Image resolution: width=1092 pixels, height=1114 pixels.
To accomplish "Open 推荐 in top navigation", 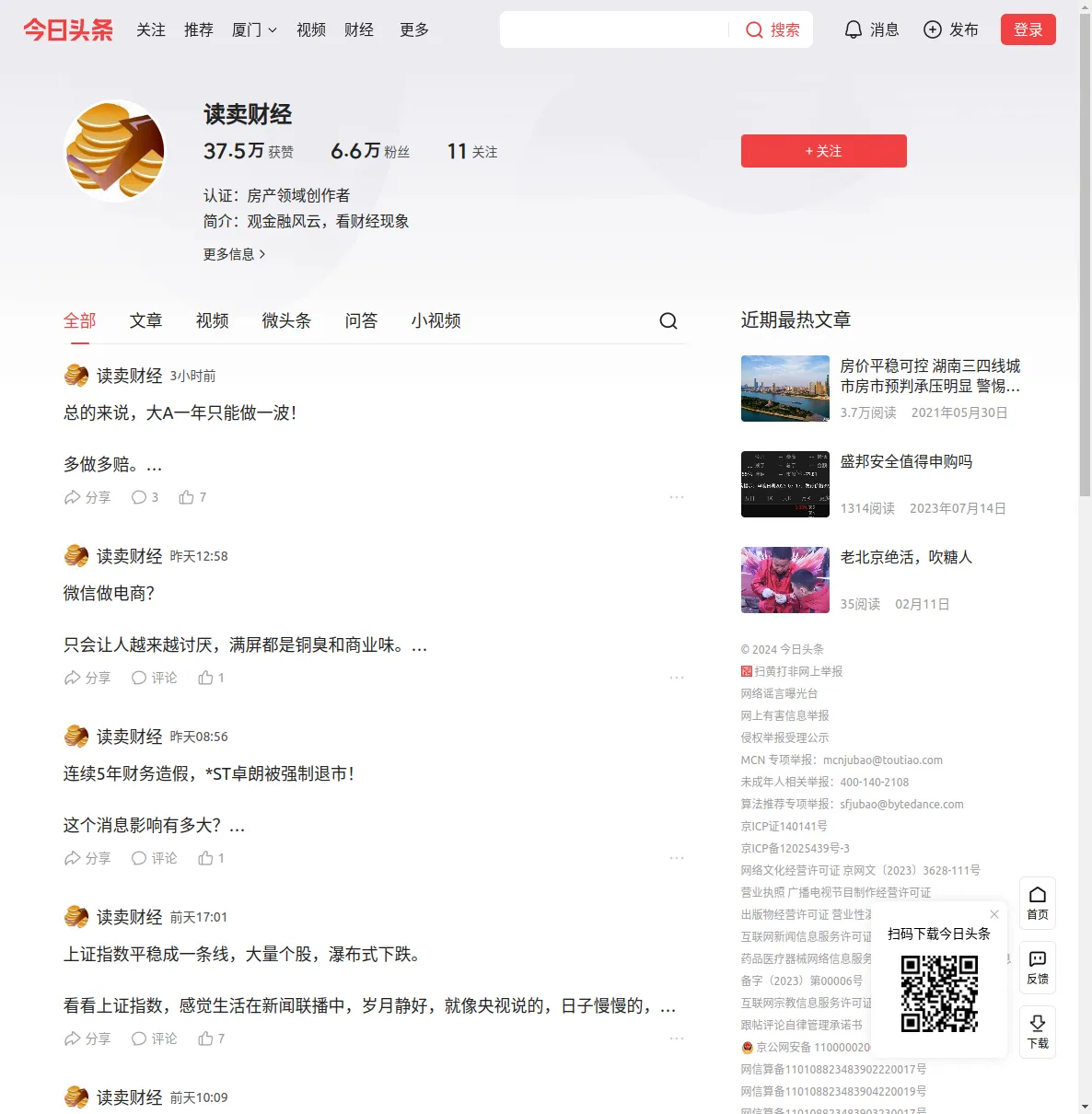I will [199, 29].
